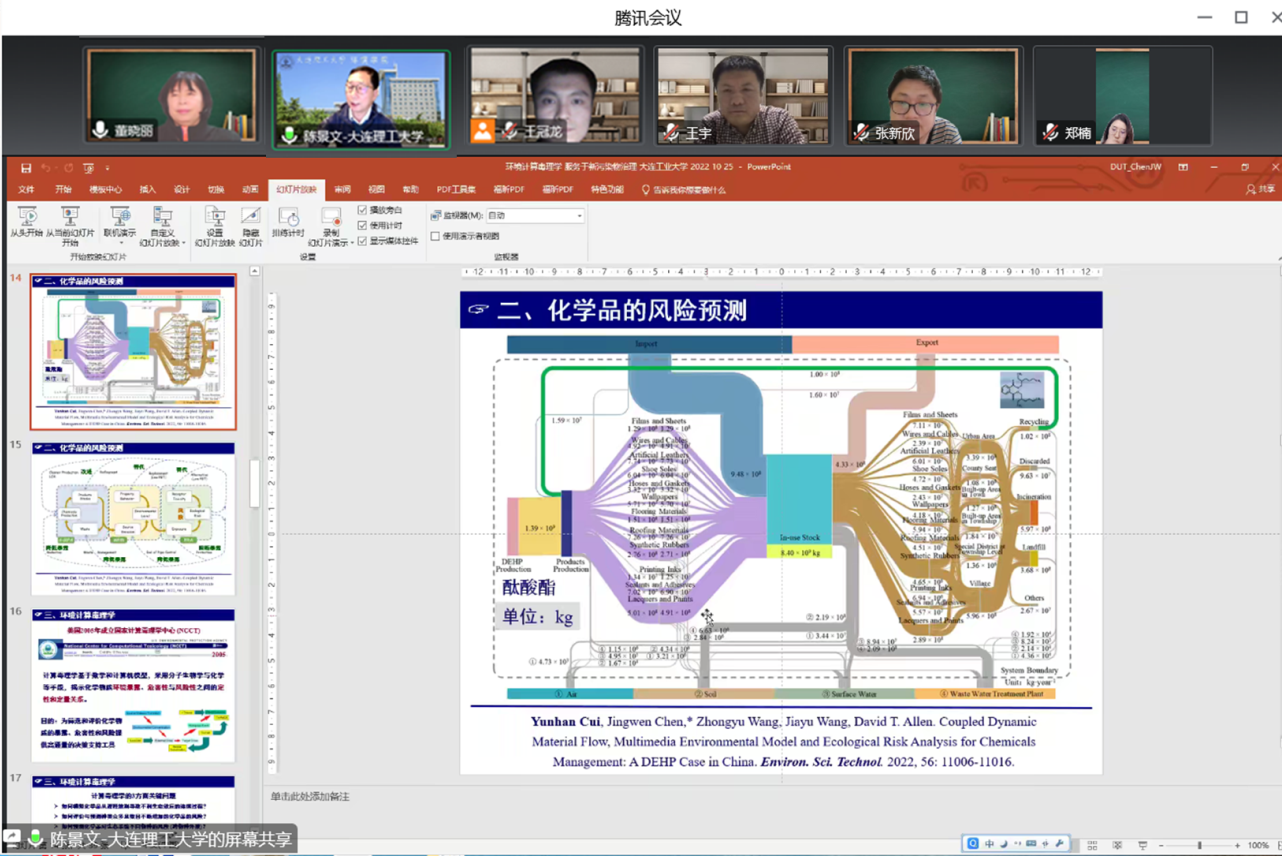The image size is (1282, 856).
Task: Enable 使用演示者视图 checkbox
Action: (x=436, y=237)
